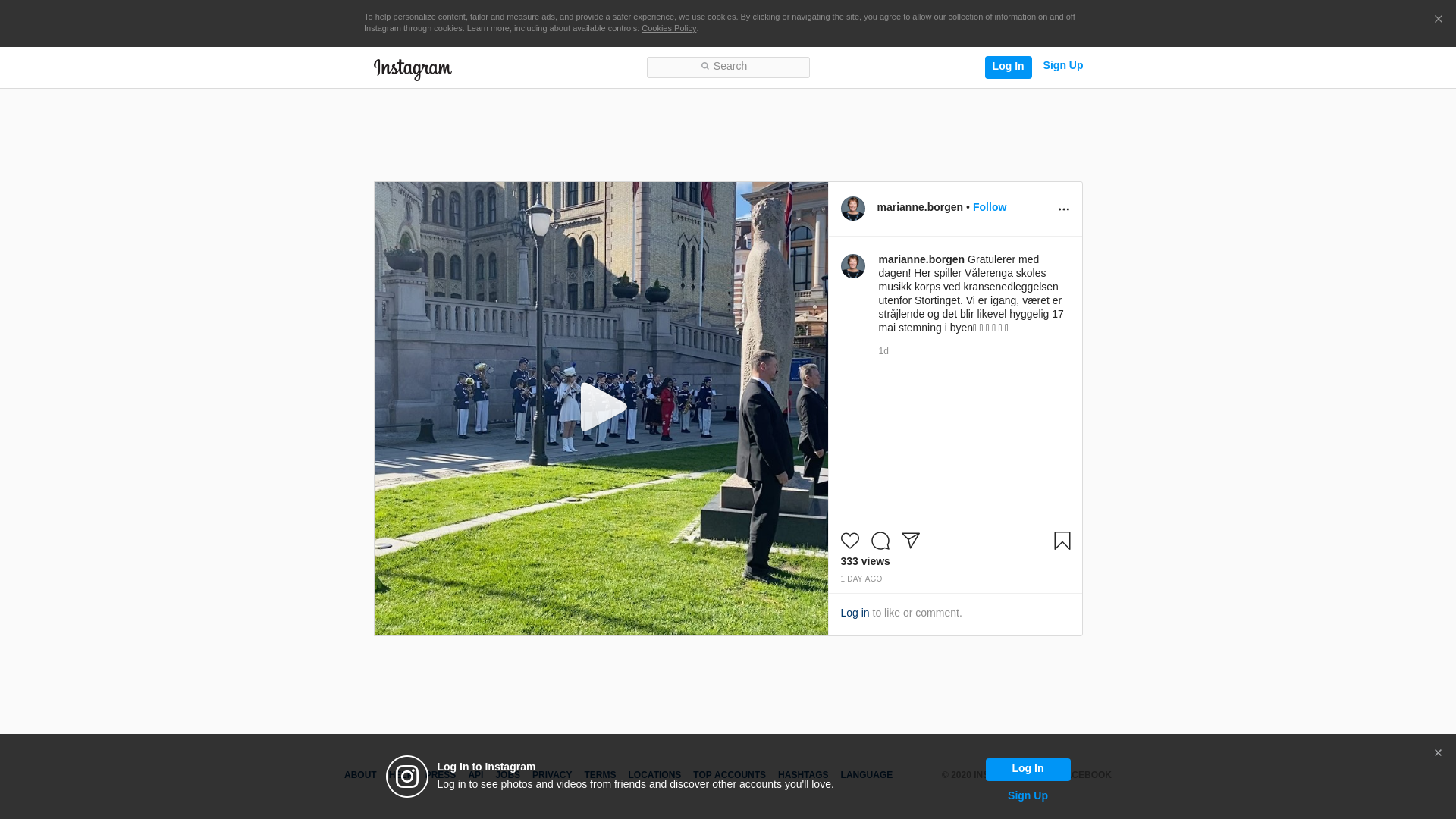Share the post with paper plane icon
The width and height of the screenshot is (1456, 819).
[x=911, y=541]
